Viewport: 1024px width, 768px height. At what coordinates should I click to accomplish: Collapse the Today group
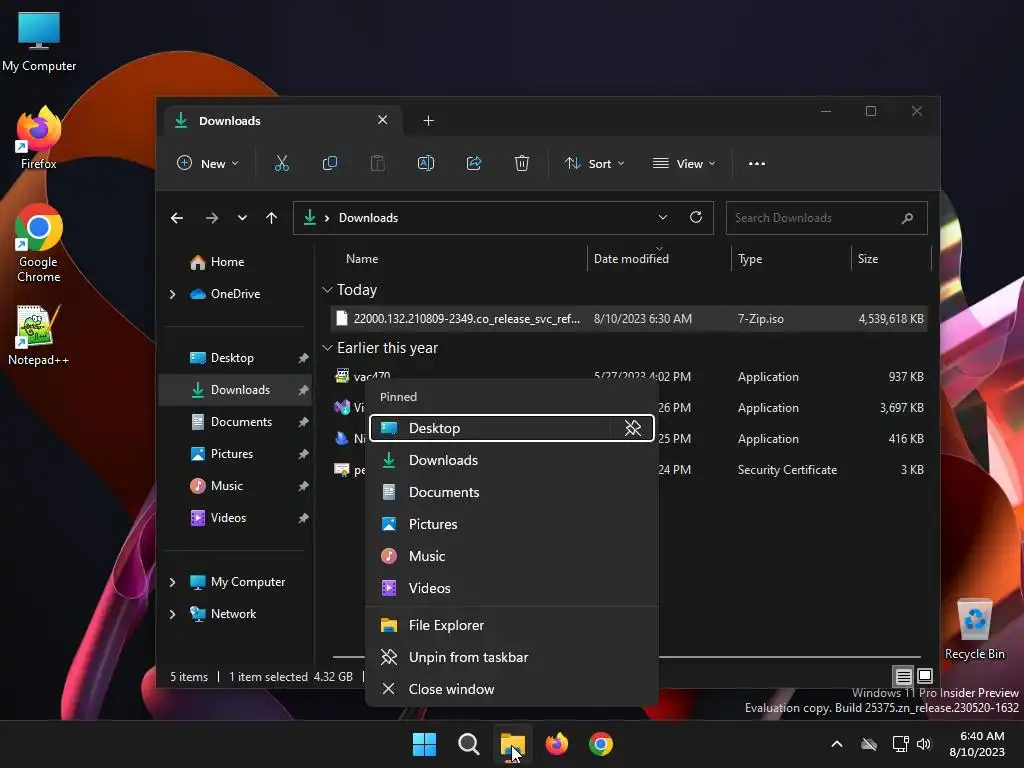[327, 290]
